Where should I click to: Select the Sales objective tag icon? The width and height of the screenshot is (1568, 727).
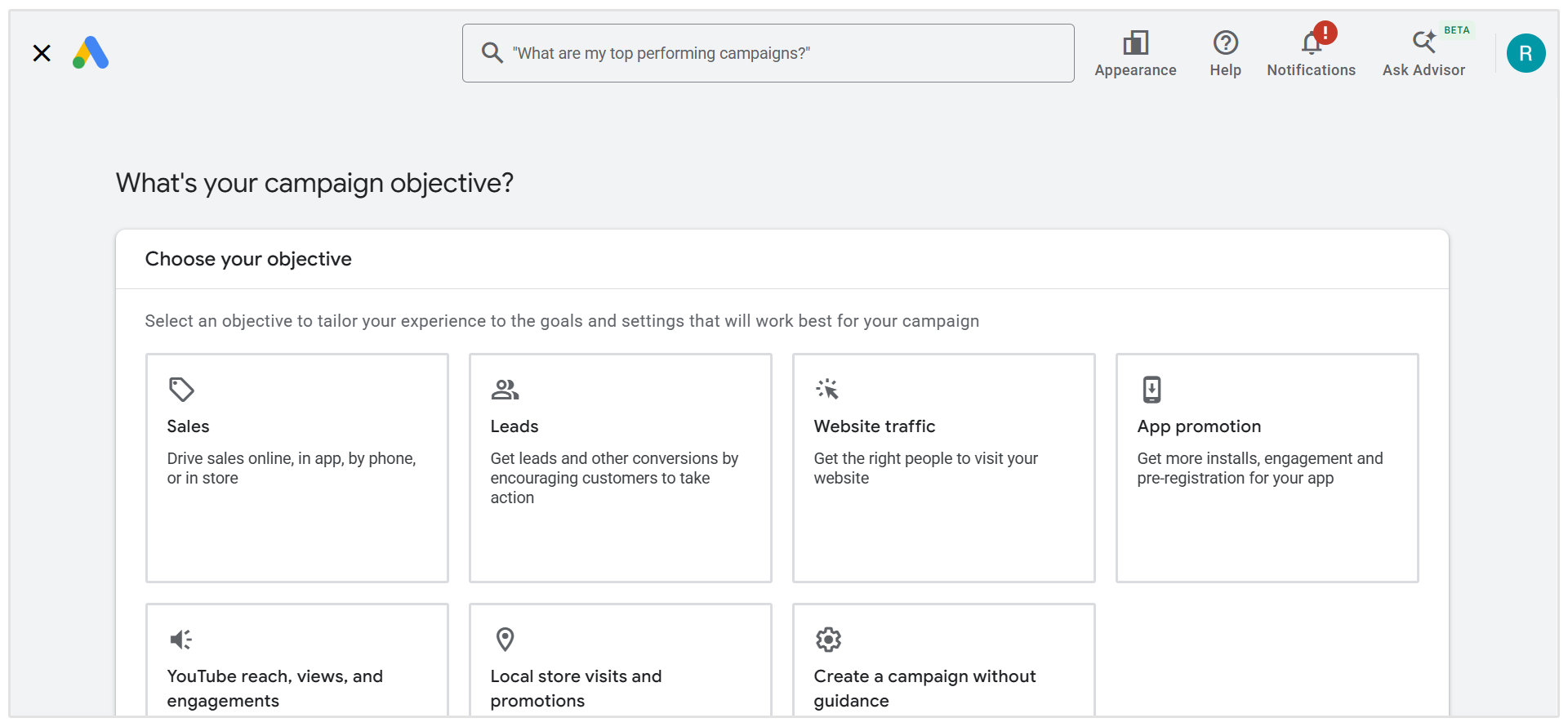tap(181, 390)
